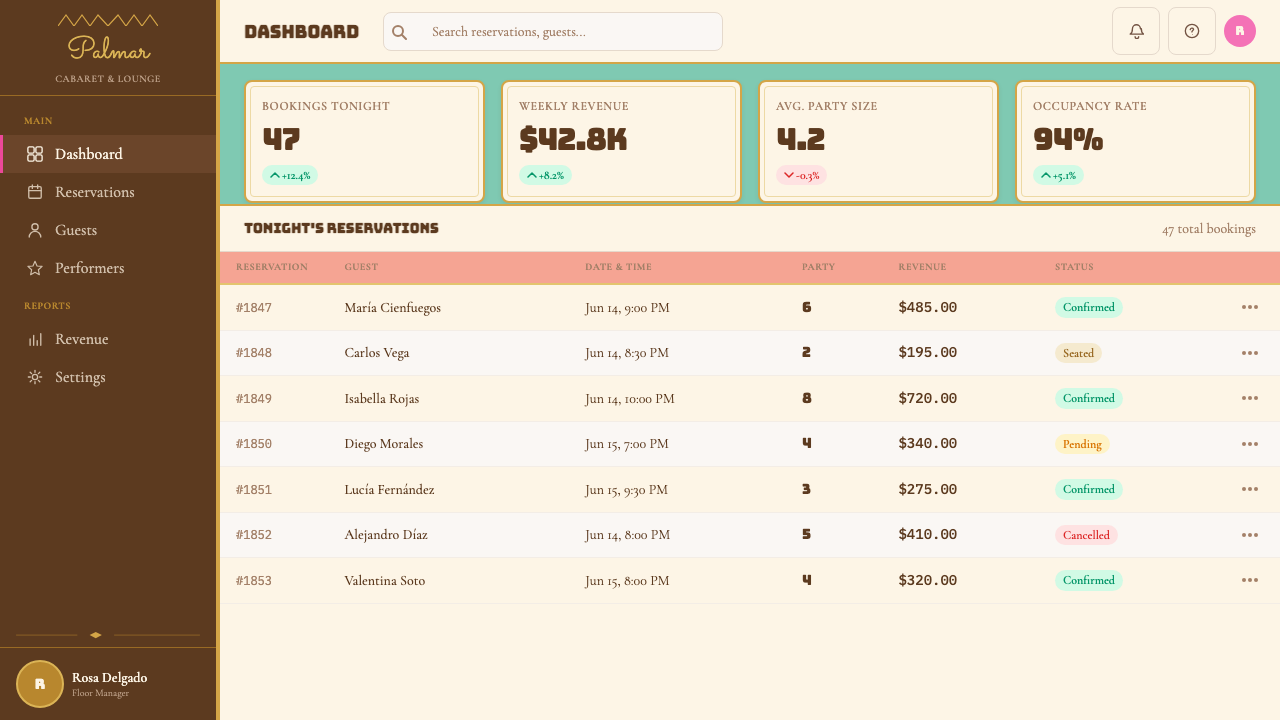Click the Reservations calendar icon
This screenshot has height=720, width=1280.
click(x=35, y=192)
